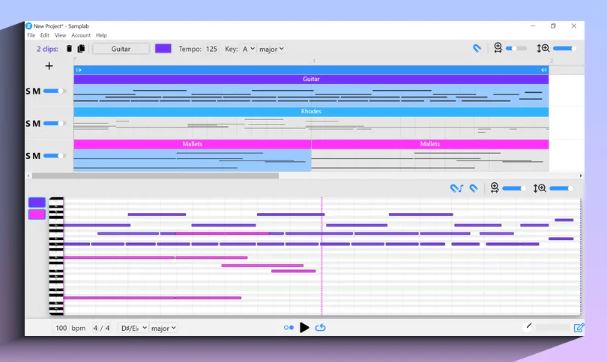Delete selected clips with trash icon

coord(69,48)
